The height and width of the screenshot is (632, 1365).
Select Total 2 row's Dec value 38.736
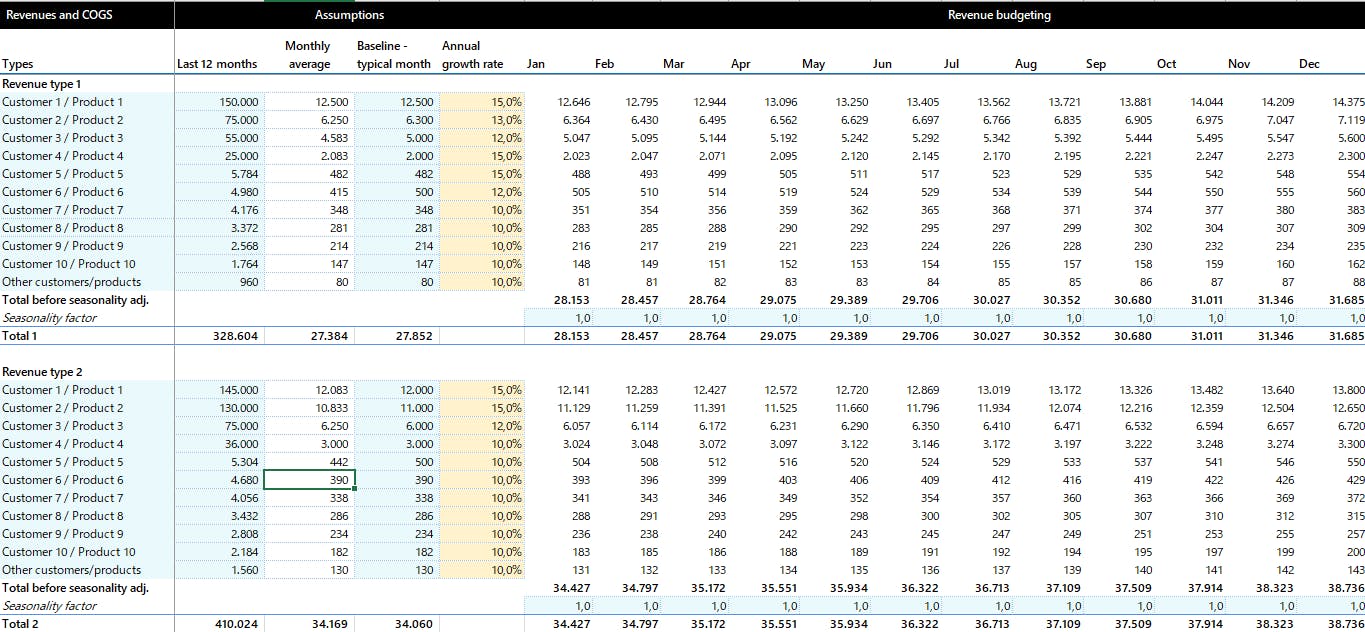click(x=1347, y=624)
